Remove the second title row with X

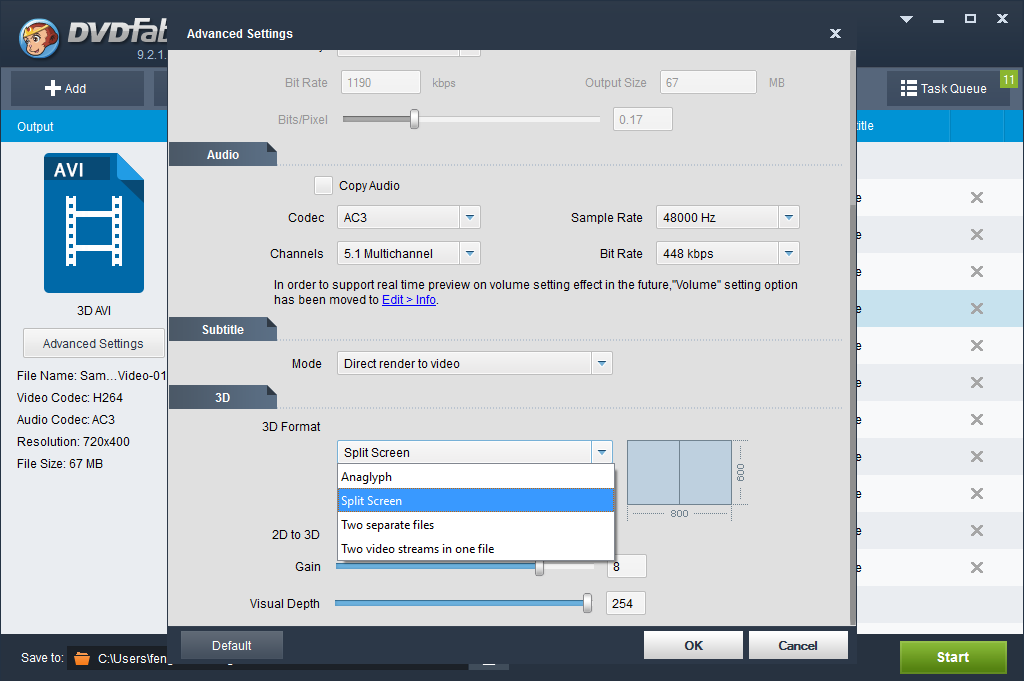pos(976,234)
